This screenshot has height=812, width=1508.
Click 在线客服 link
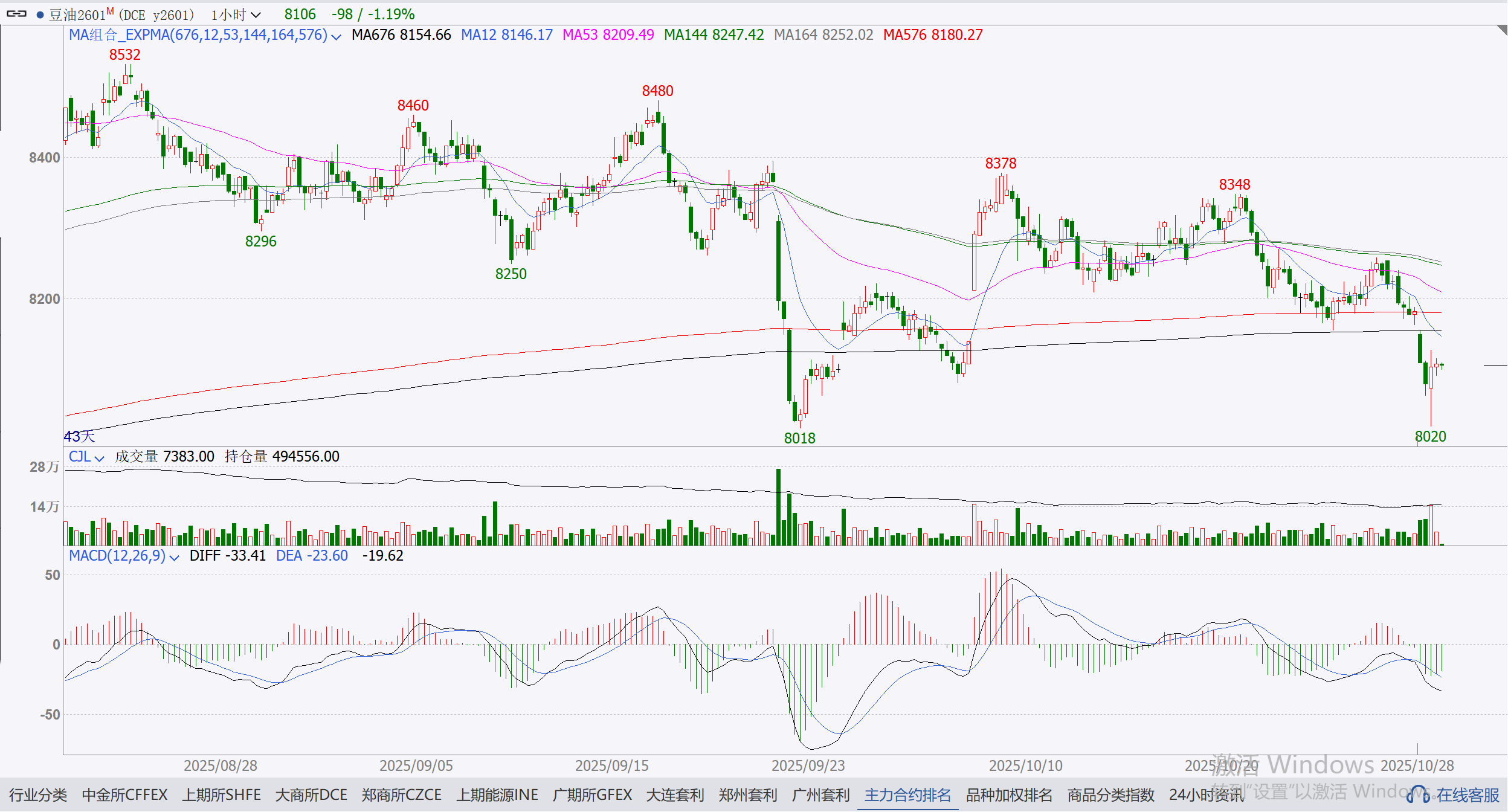[1468, 794]
